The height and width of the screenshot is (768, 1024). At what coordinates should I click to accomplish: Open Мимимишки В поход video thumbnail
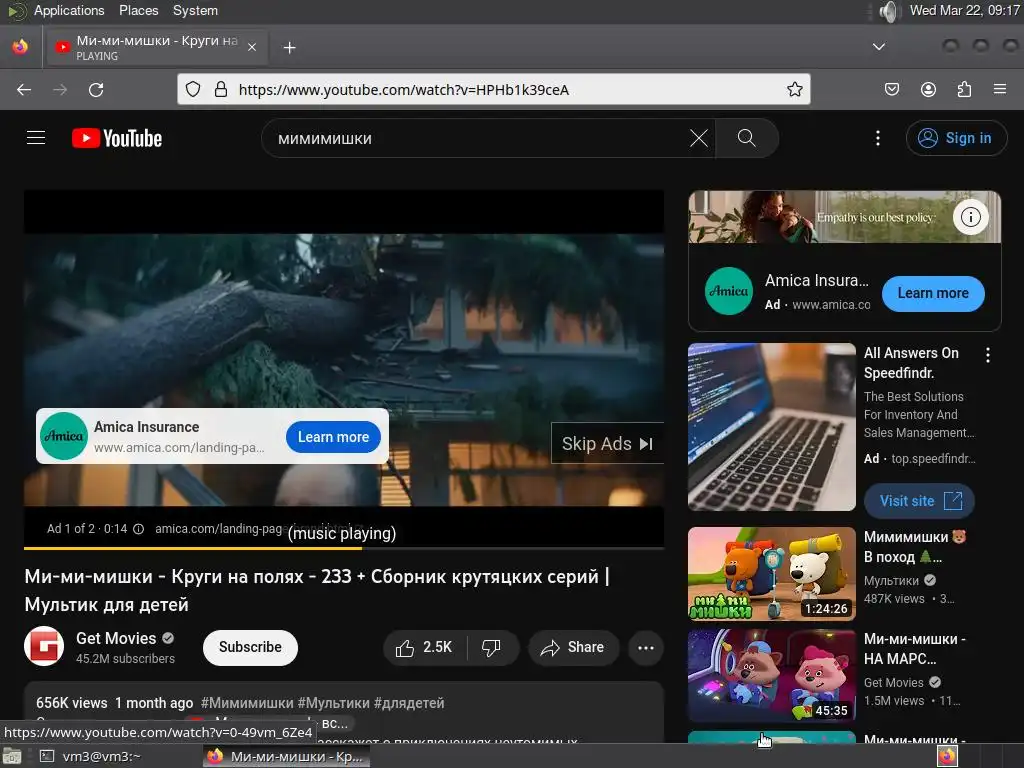tap(772, 573)
